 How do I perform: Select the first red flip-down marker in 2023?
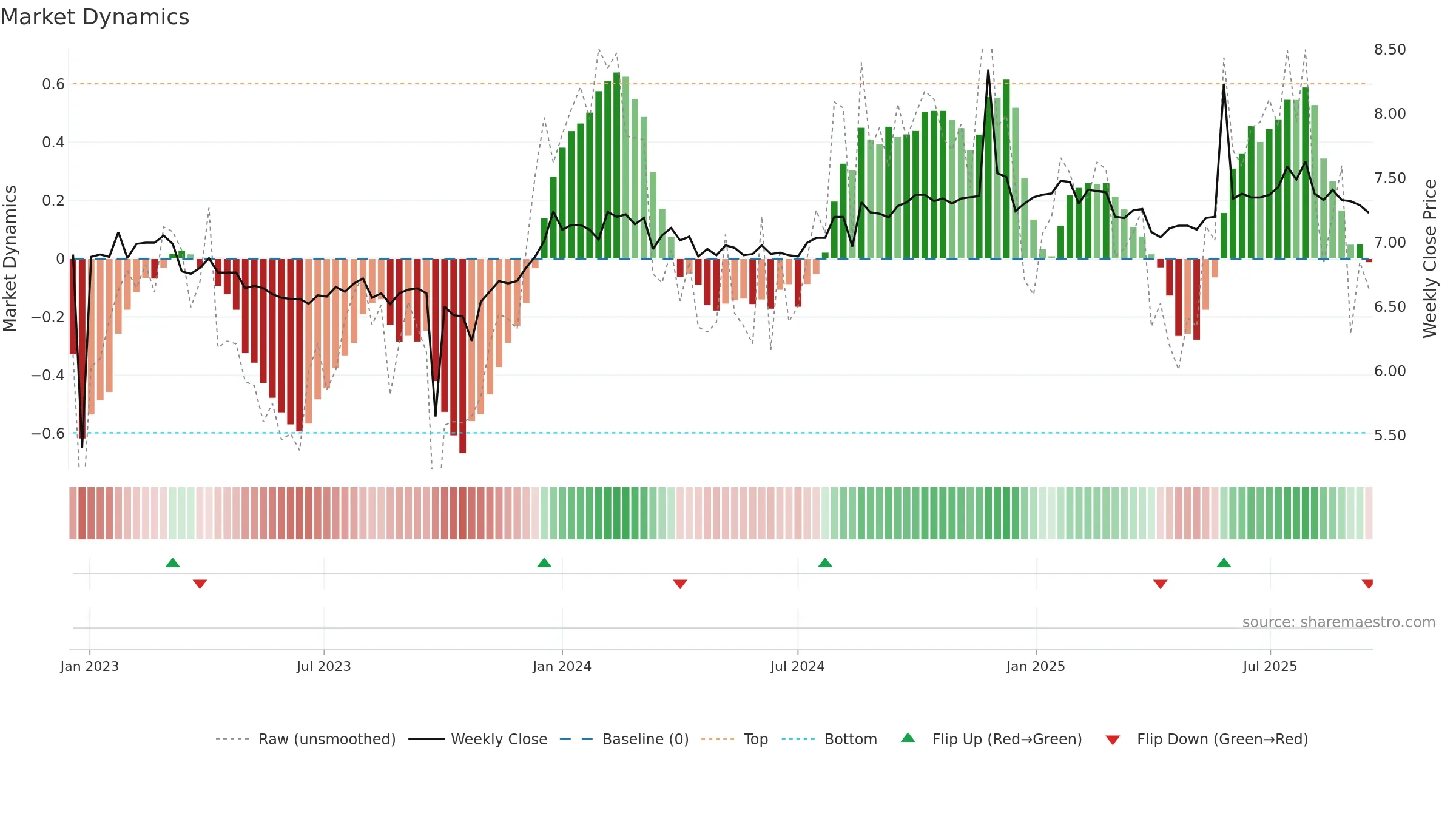point(200,584)
